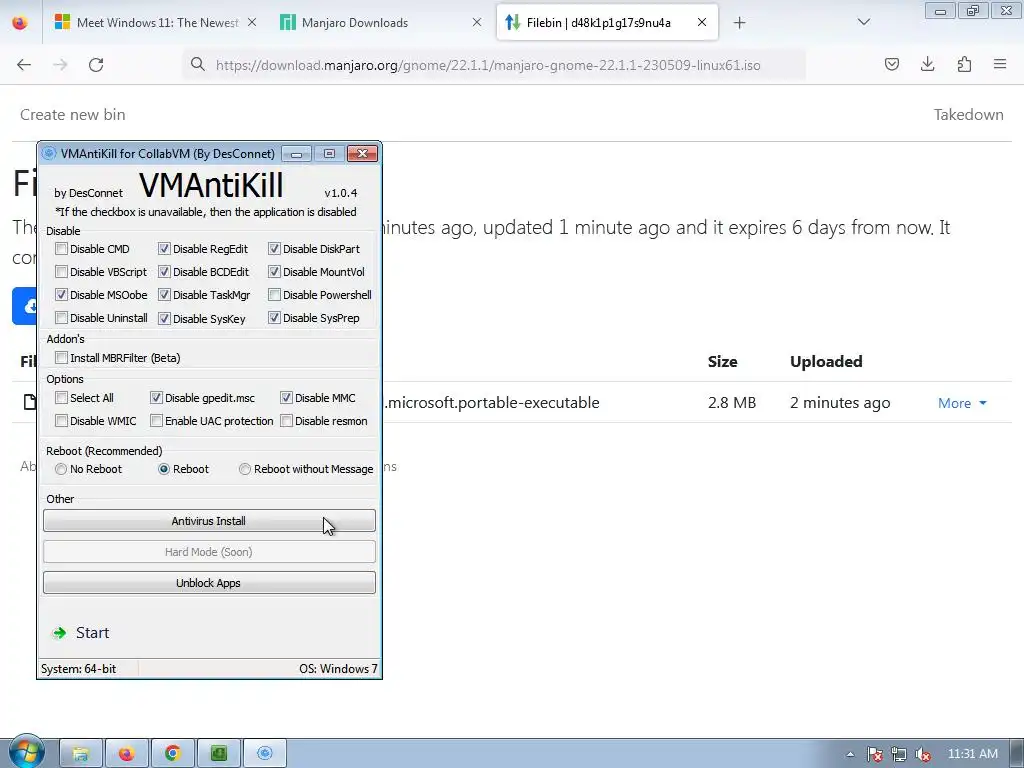Enable the Disable CMD checkbox
1024x768 pixels.
pos(61,249)
